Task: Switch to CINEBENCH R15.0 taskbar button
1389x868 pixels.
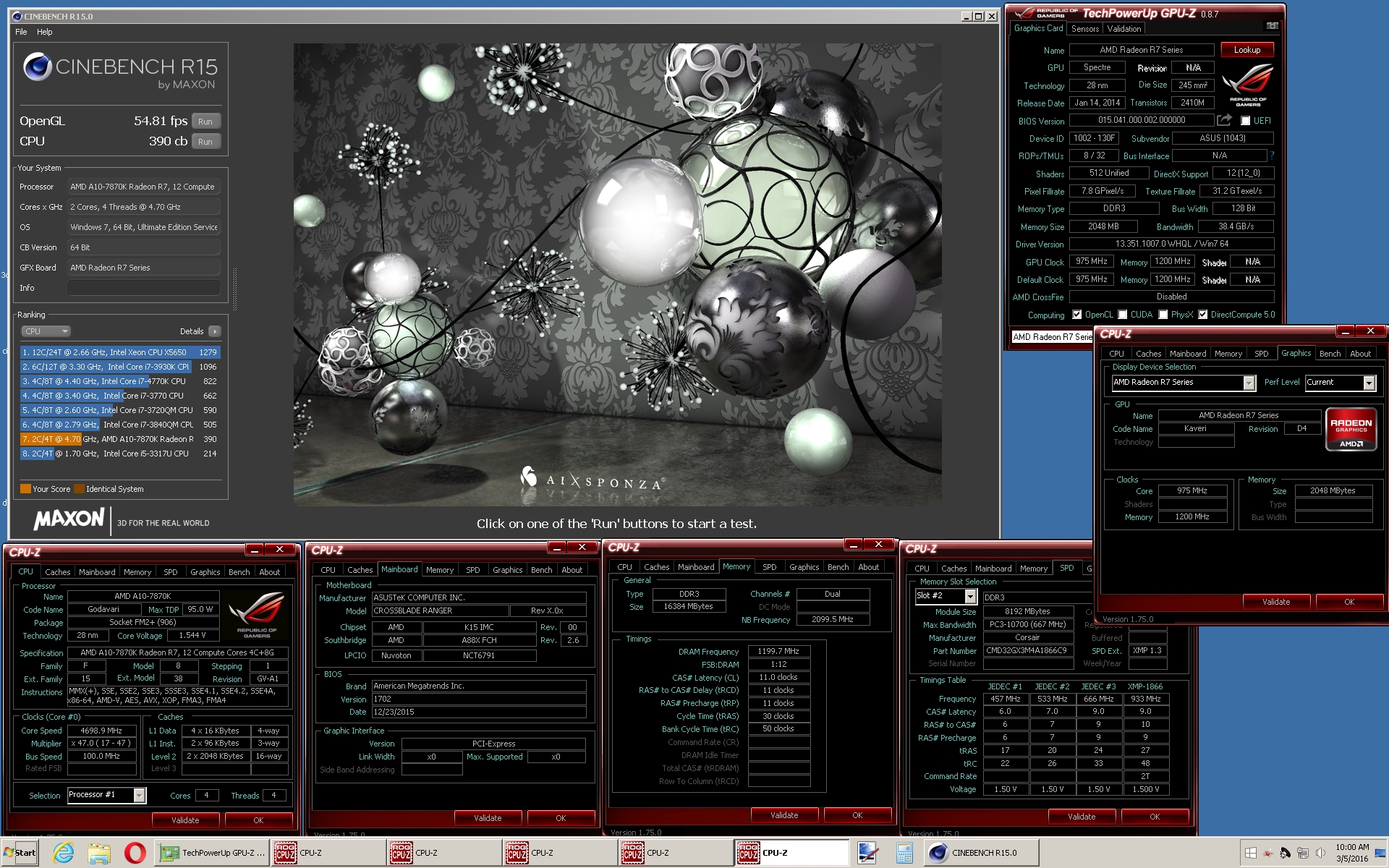Action: 981,853
